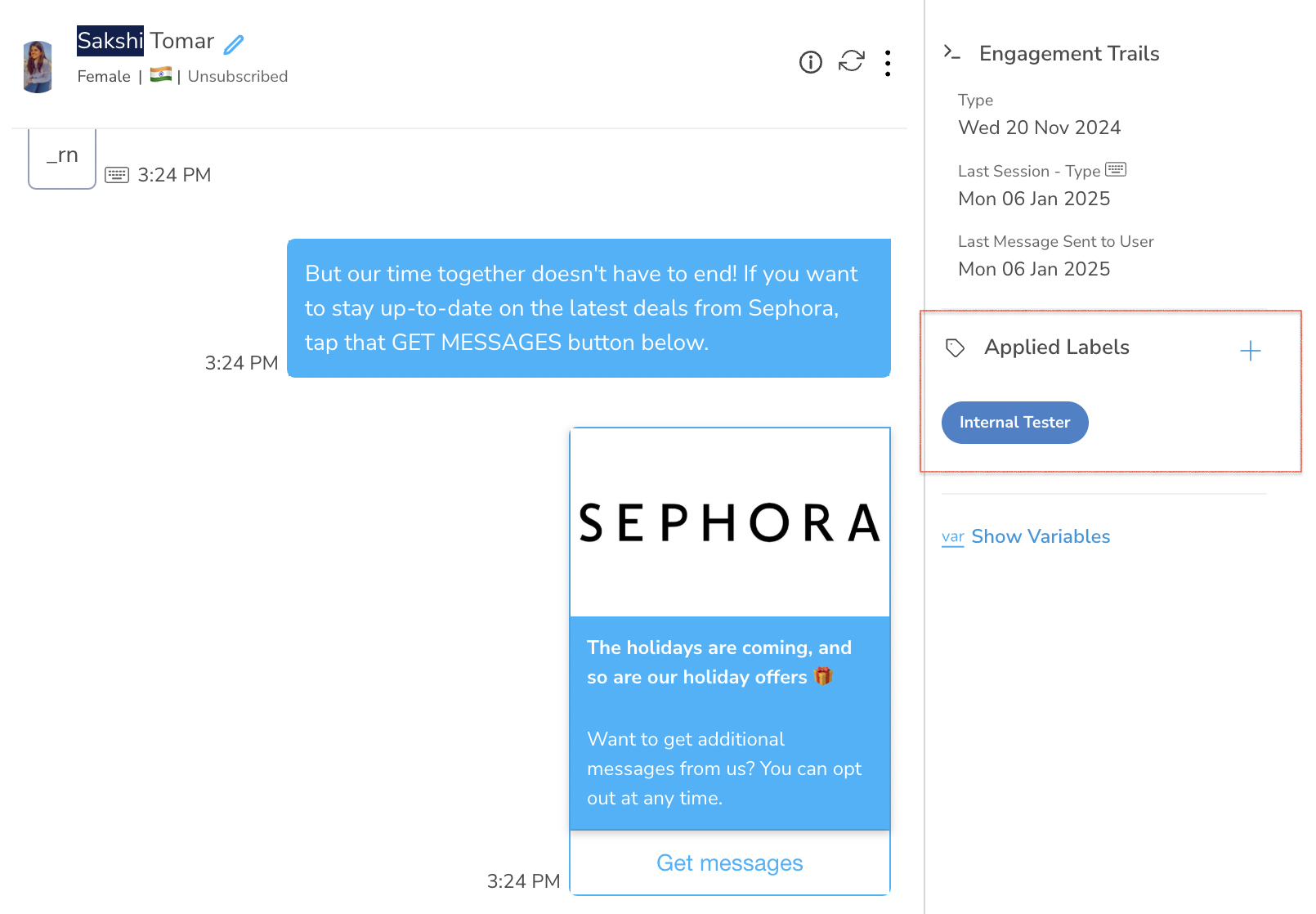Click the refresh conversation arrows icon

(x=852, y=61)
